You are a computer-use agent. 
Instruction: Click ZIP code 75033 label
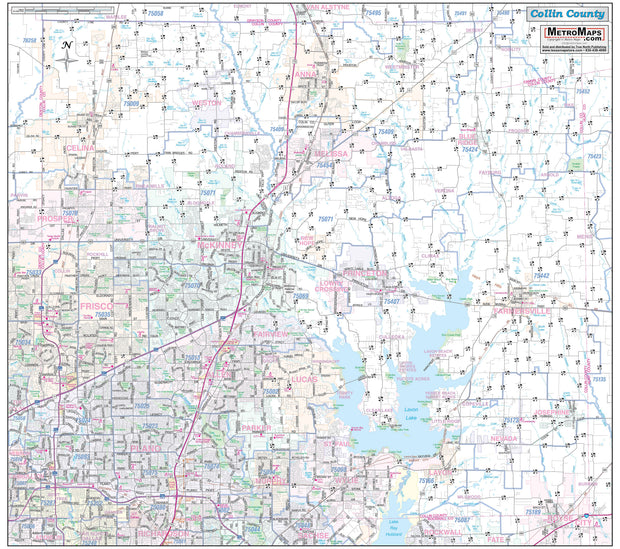point(34,273)
